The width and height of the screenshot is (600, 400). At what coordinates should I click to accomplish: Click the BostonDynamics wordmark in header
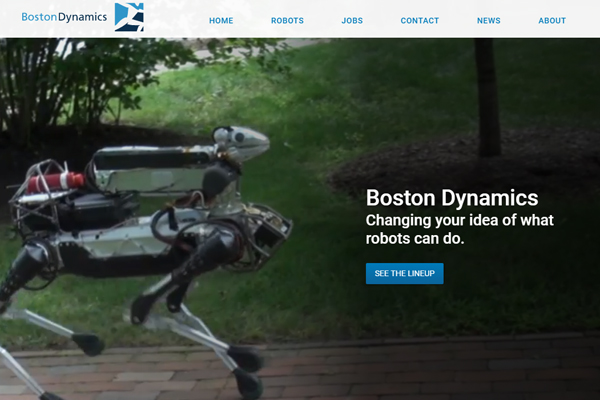[65, 18]
